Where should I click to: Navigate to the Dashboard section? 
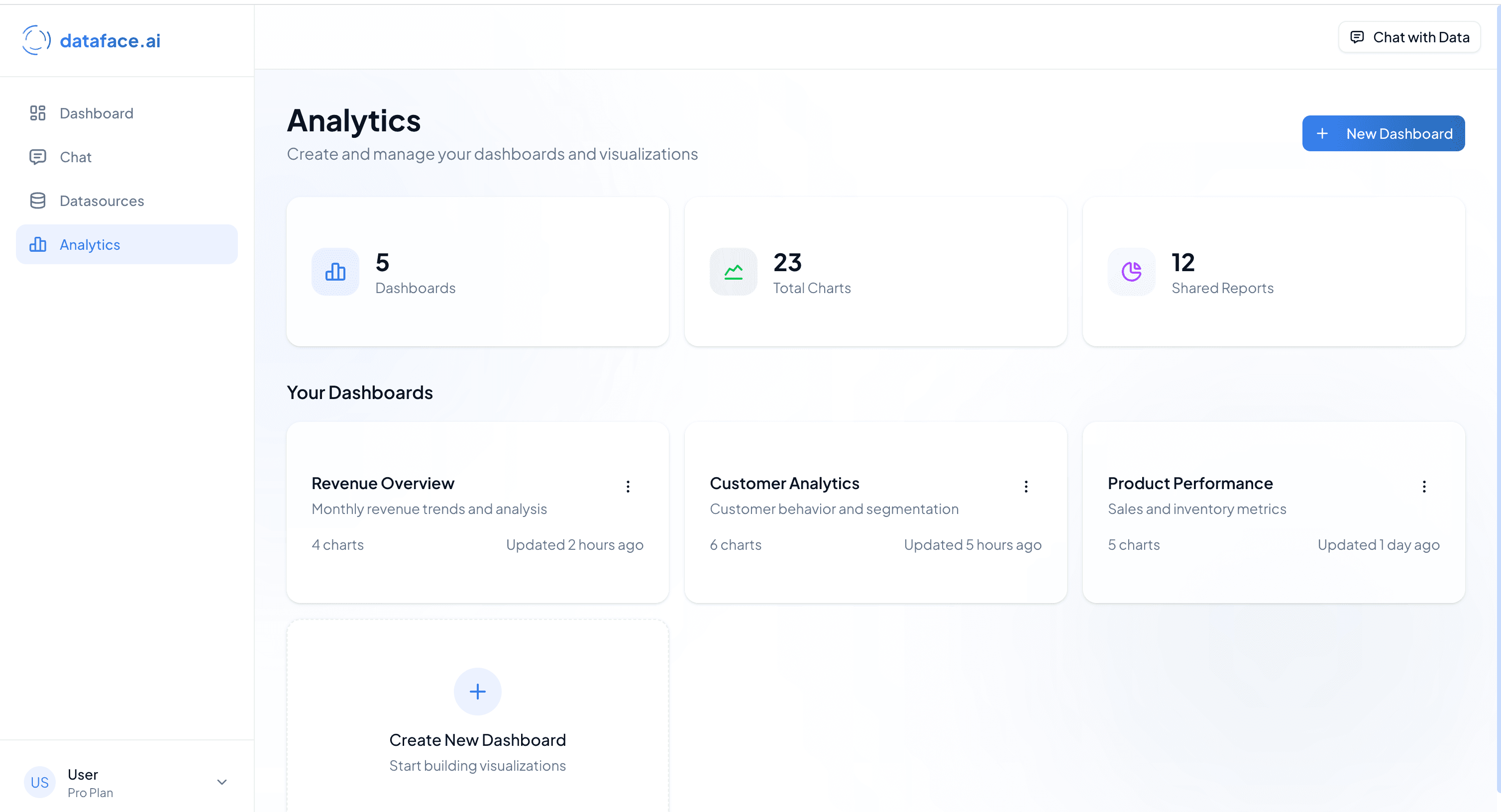point(96,112)
